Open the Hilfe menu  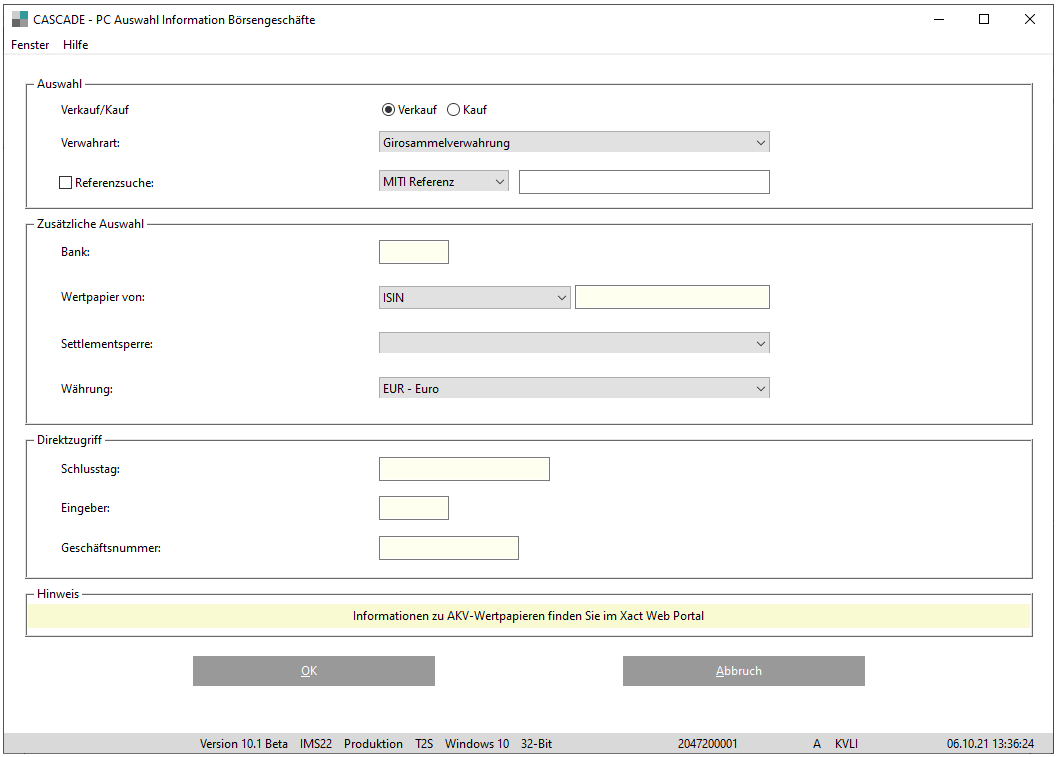[x=75, y=45]
